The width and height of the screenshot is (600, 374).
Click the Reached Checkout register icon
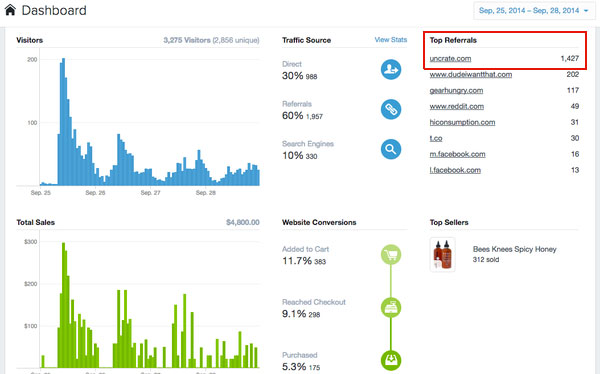pyautogui.click(x=391, y=307)
